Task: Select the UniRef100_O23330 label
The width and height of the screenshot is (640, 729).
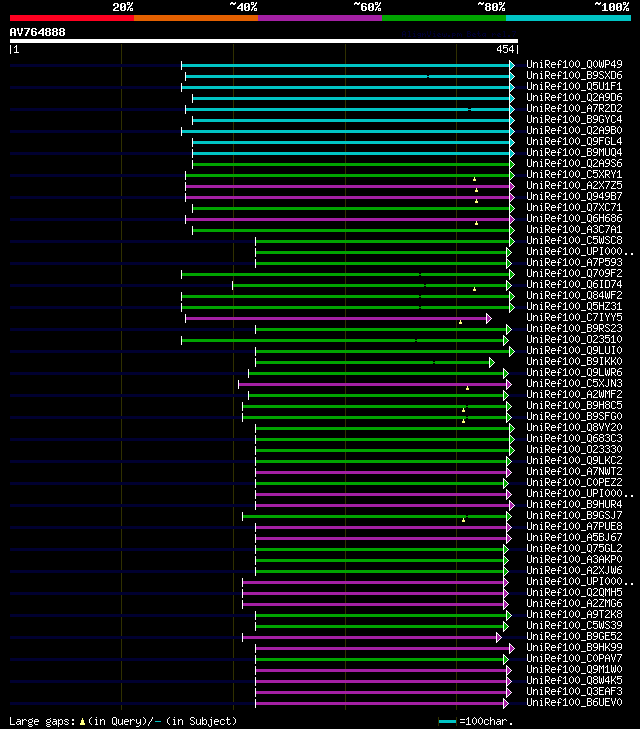Action: pos(574,450)
